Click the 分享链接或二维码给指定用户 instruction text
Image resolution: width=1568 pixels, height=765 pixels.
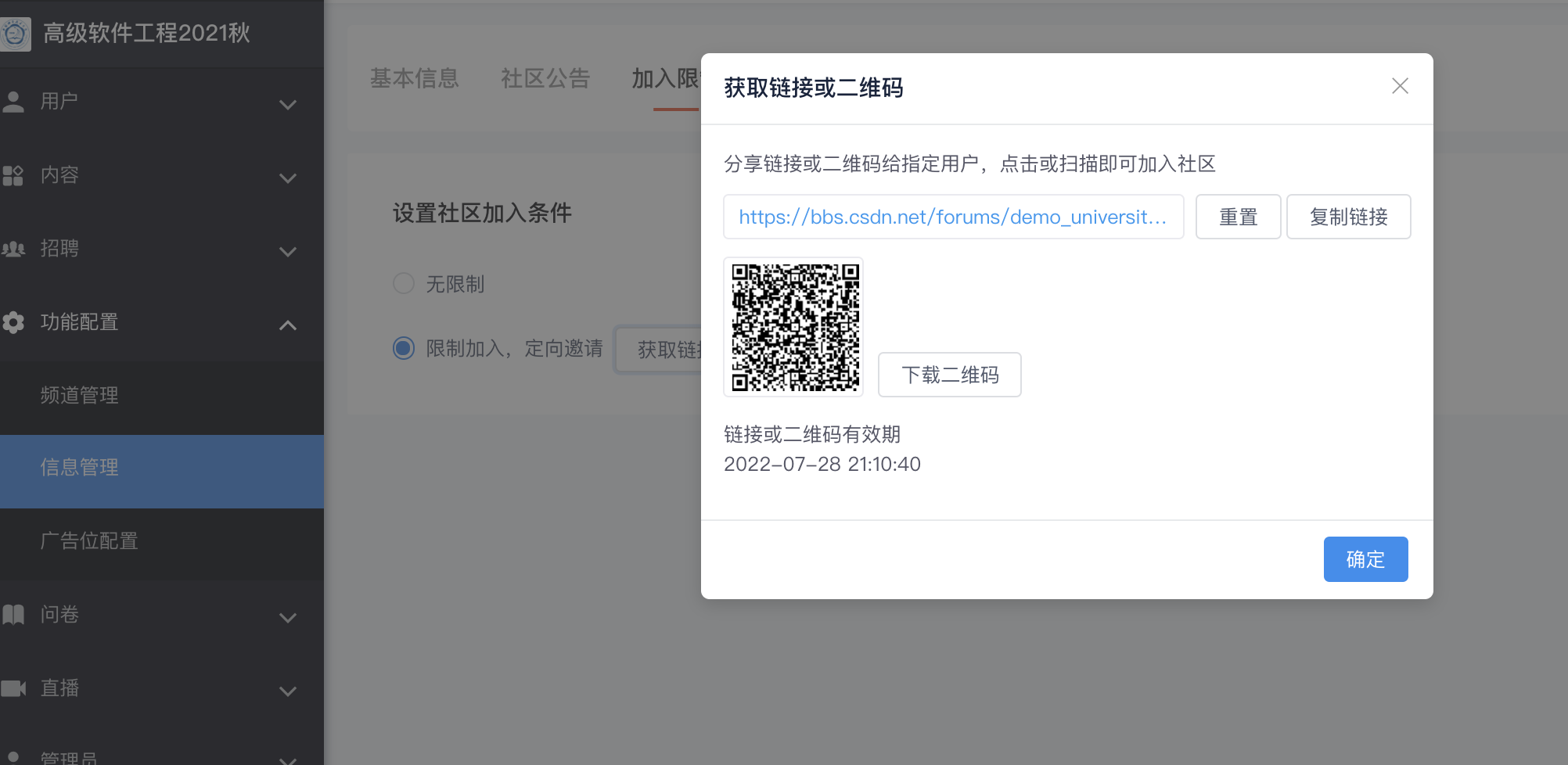[x=969, y=163]
